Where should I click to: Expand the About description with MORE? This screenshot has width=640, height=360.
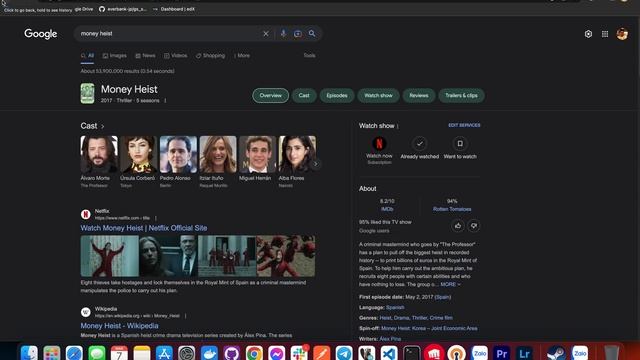point(450,284)
